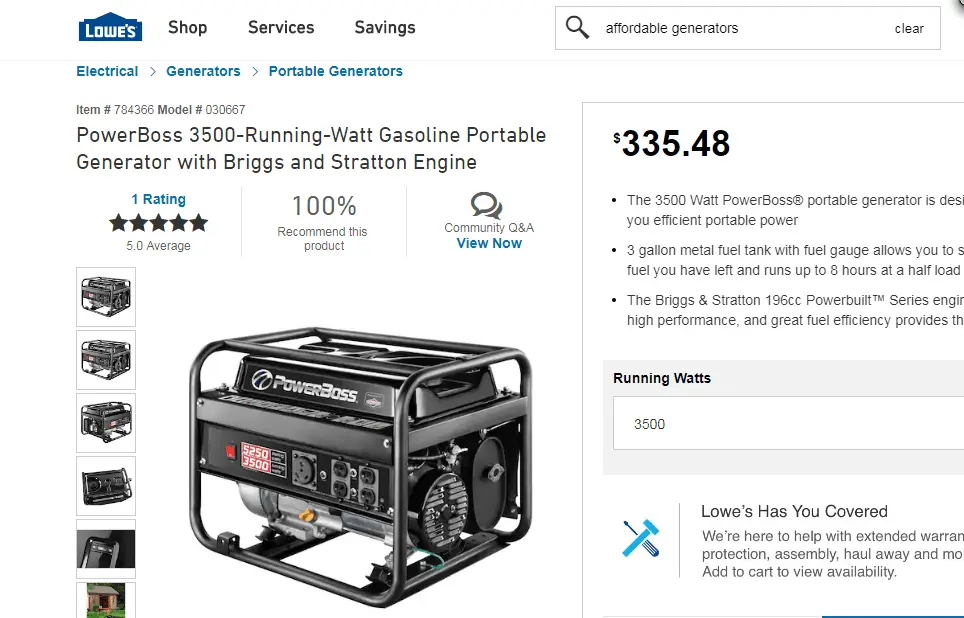
Task: Expand the Electrical breadcrumb category
Action: [107, 71]
